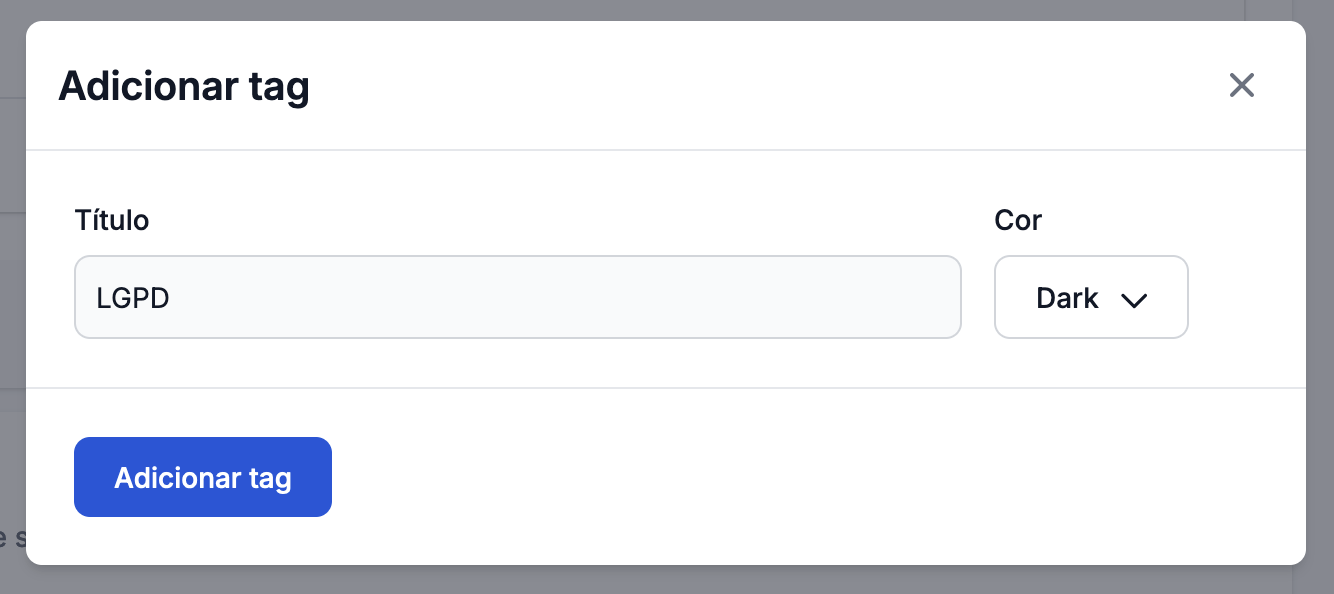The height and width of the screenshot is (594, 1334).
Task: Focus the Título input field
Action: click(x=517, y=298)
